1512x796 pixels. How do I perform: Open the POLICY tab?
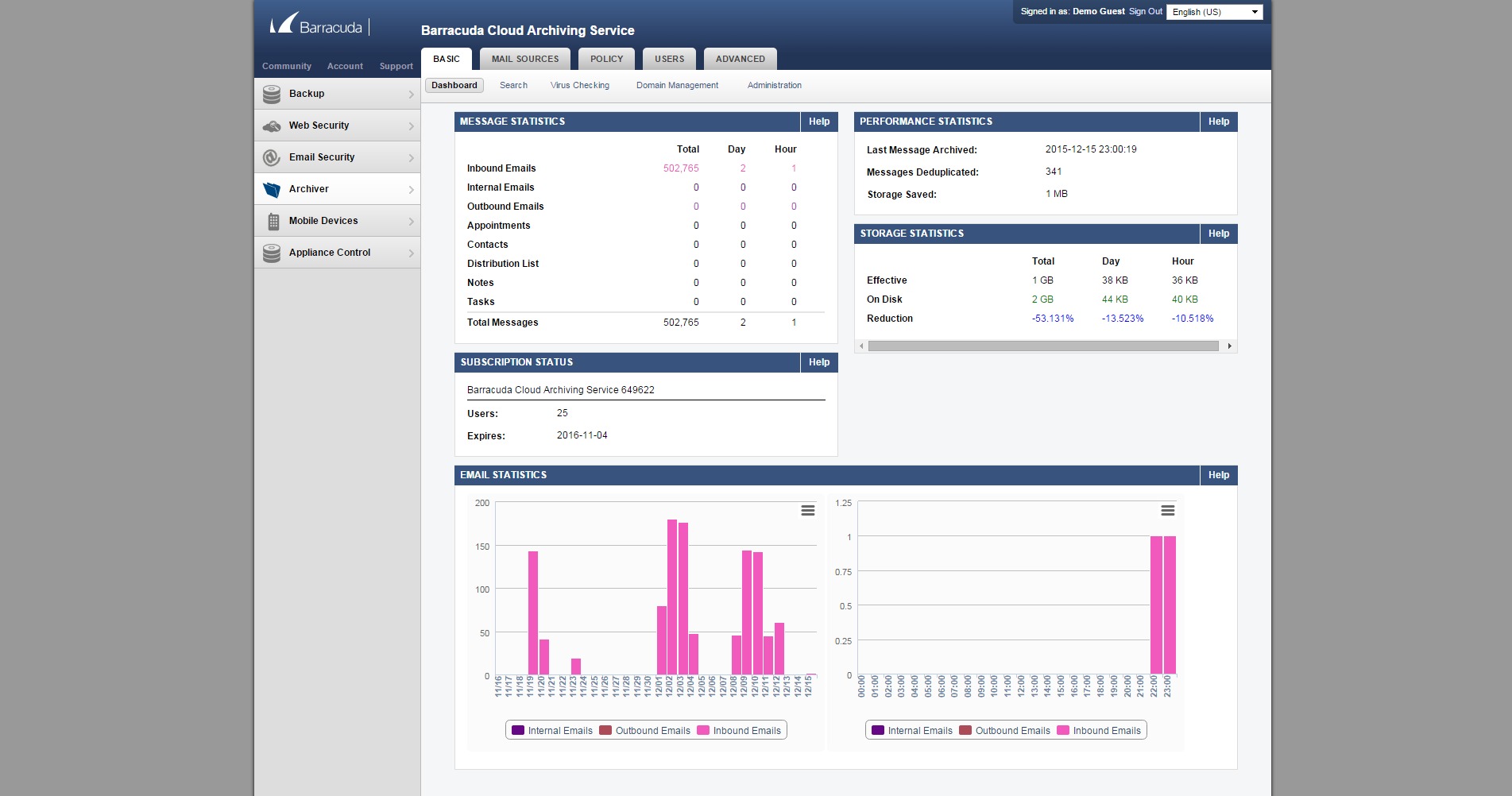pos(607,59)
